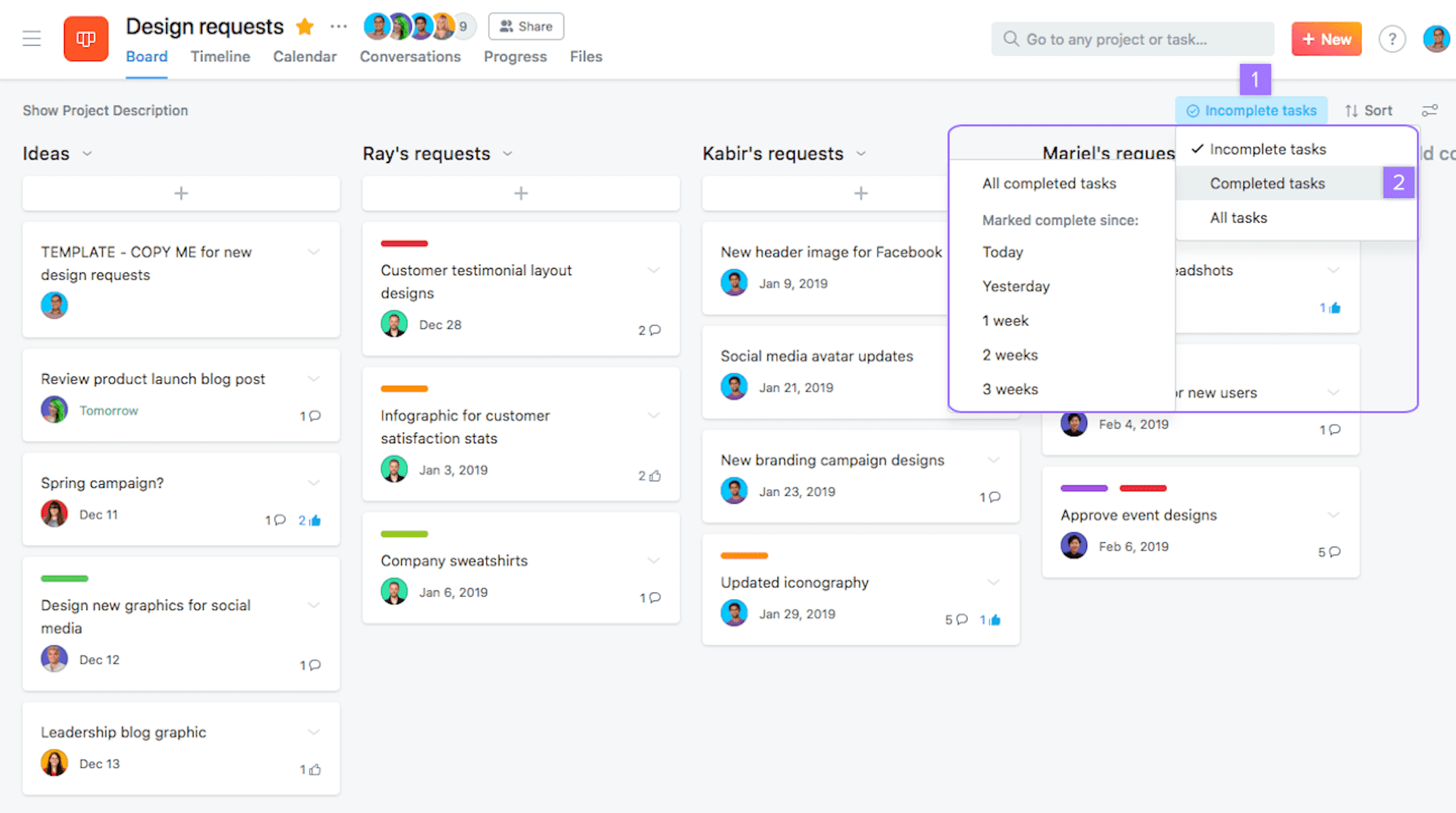The height and width of the screenshot is (813, 1456).
Task: Click the New task button
Action: pos(1326,39)
